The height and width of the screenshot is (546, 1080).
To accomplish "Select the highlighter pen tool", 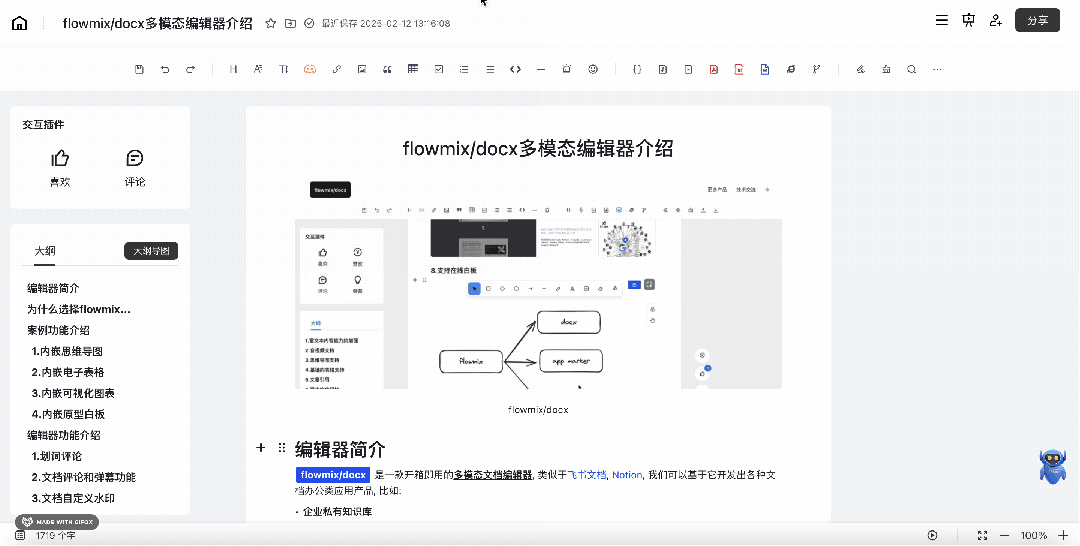I will pyautogui.click(x=860, y=70).
